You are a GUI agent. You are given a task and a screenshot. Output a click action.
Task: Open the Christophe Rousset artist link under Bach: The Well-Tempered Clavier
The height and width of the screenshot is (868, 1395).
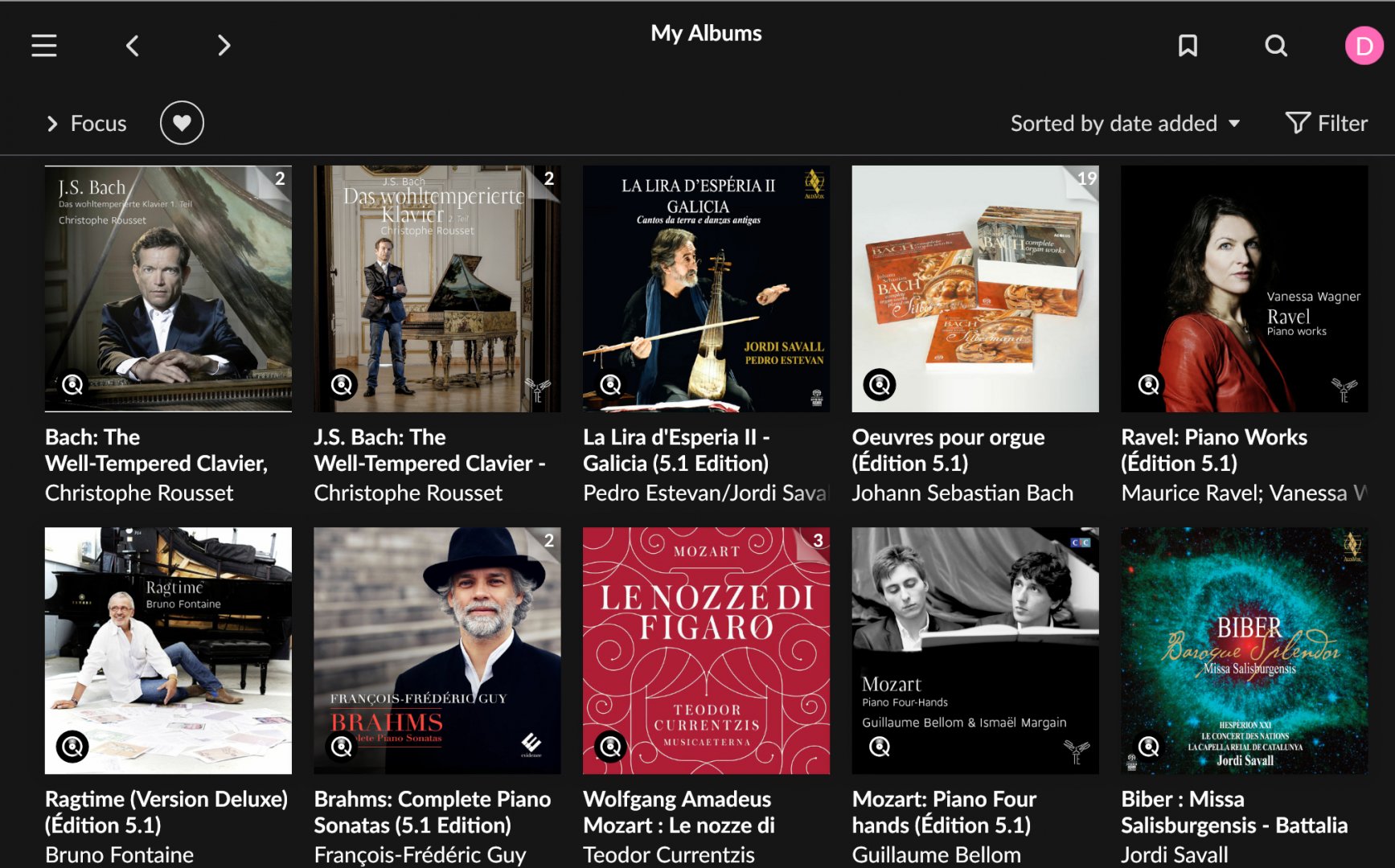click(x=139, y=493)
